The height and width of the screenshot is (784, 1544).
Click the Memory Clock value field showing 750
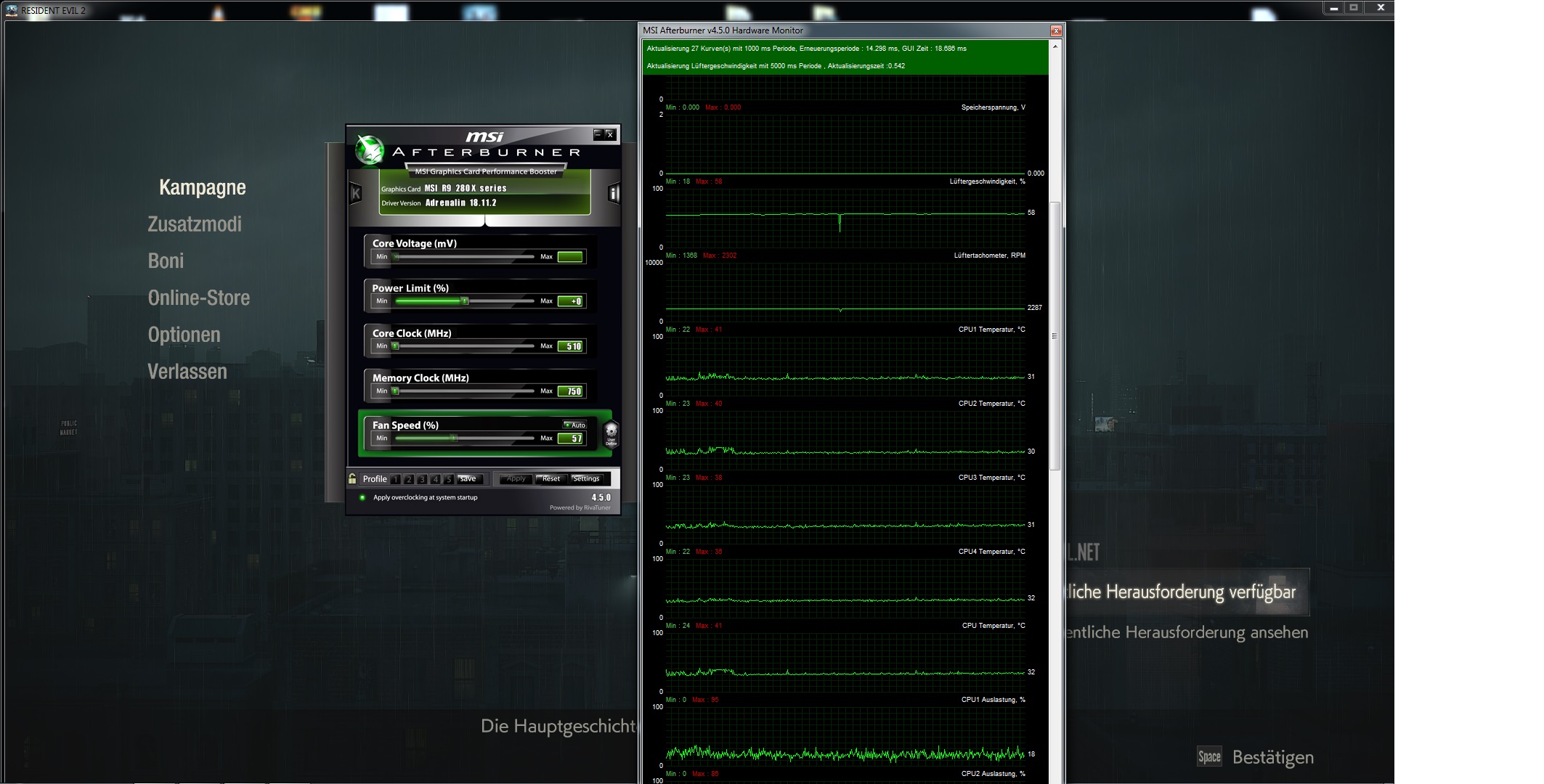coord(570,391)
